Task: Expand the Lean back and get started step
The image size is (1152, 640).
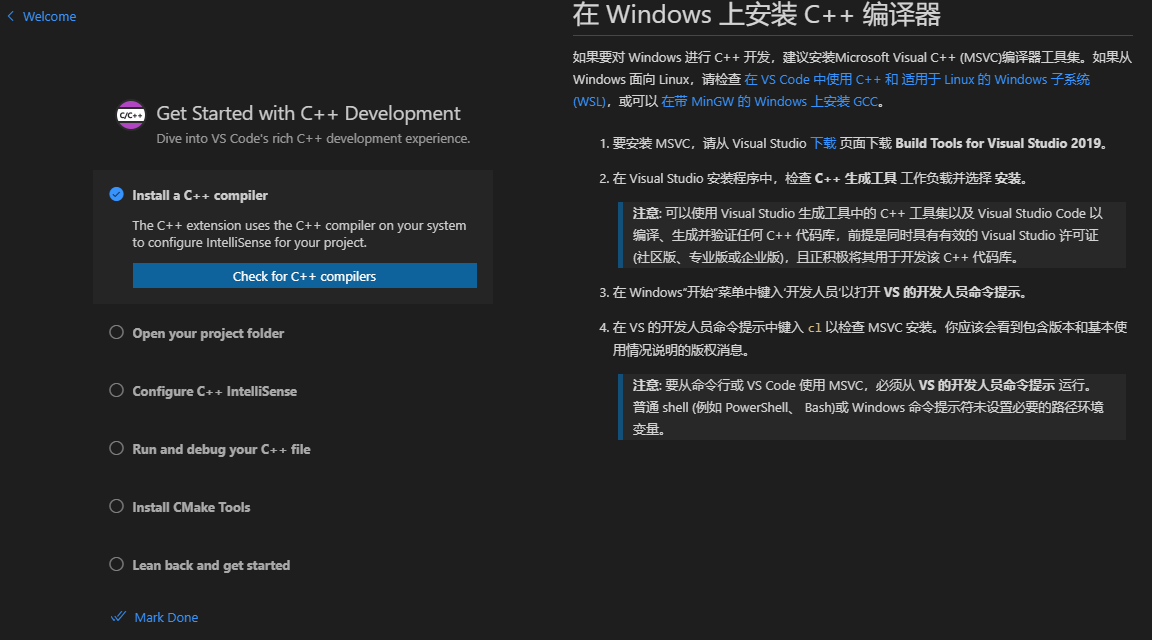Action: tap(211, 566)
